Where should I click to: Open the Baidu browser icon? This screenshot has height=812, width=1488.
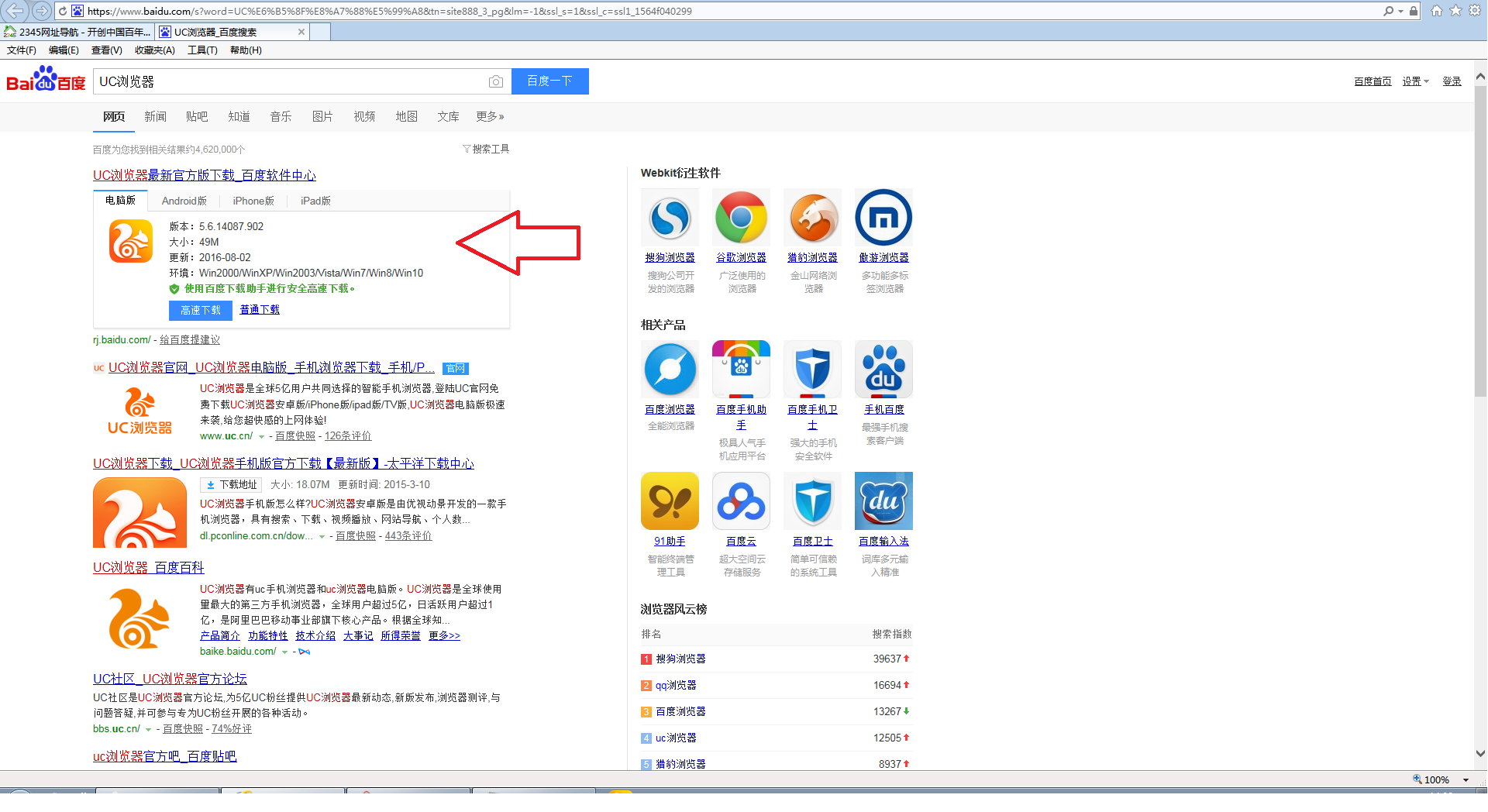click(x=670, y=370)
